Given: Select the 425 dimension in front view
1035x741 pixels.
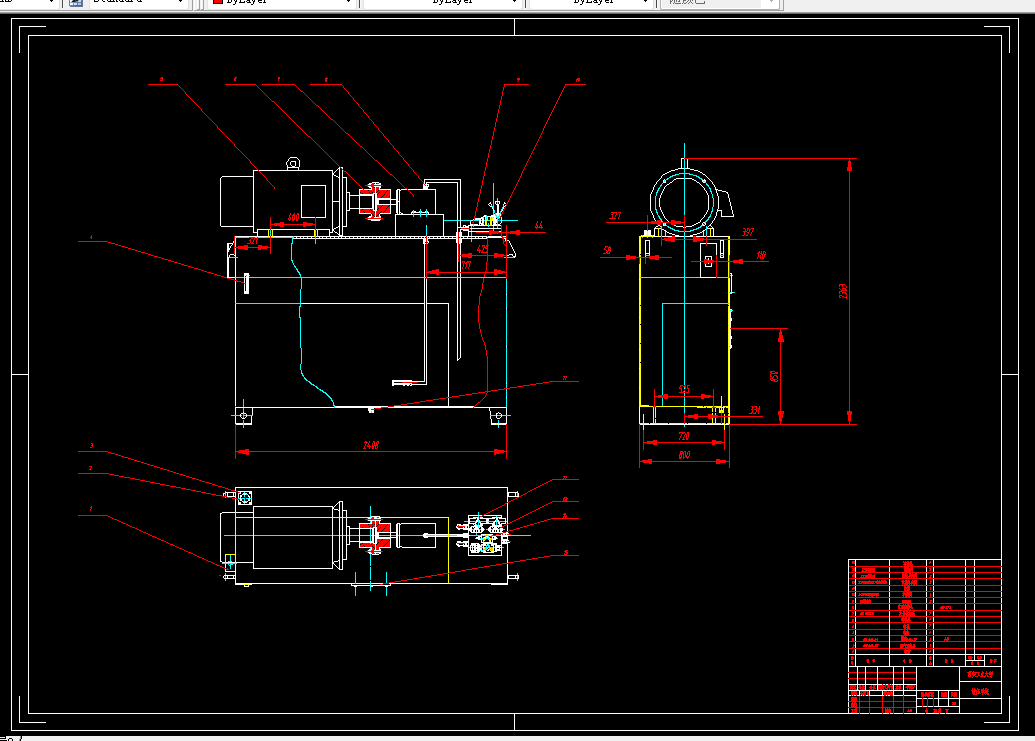Looking at the screenshot, I should [x=483, y=249].
